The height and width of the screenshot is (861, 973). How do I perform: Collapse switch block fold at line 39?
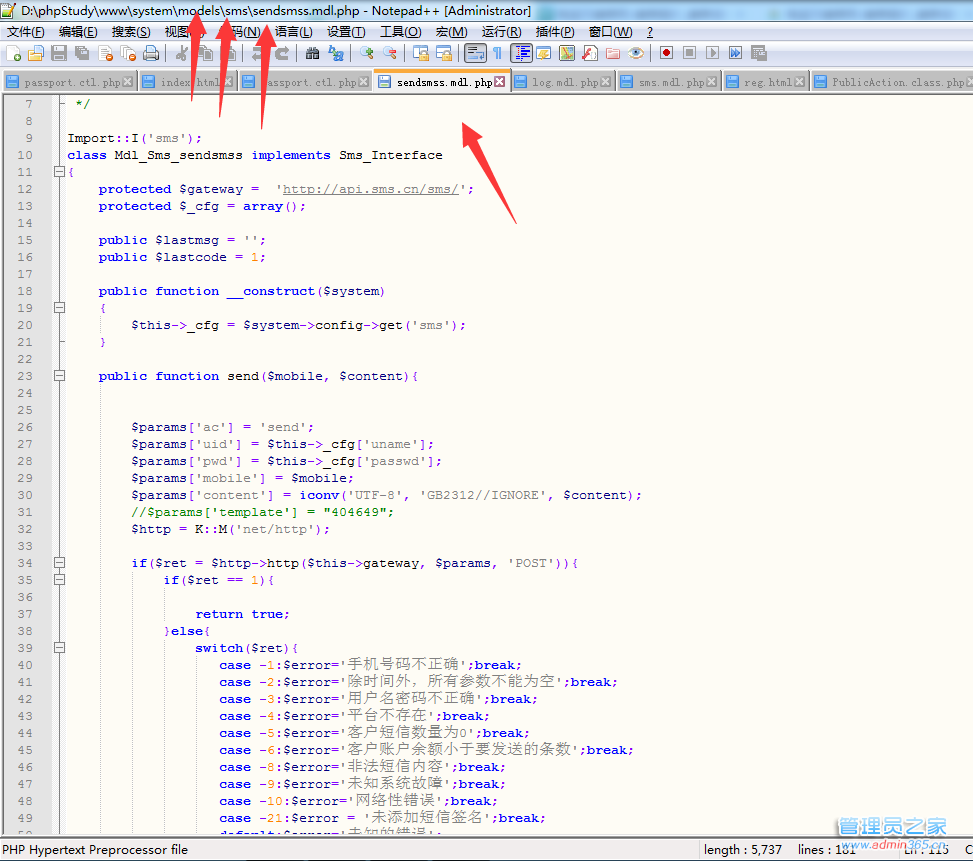60,648
